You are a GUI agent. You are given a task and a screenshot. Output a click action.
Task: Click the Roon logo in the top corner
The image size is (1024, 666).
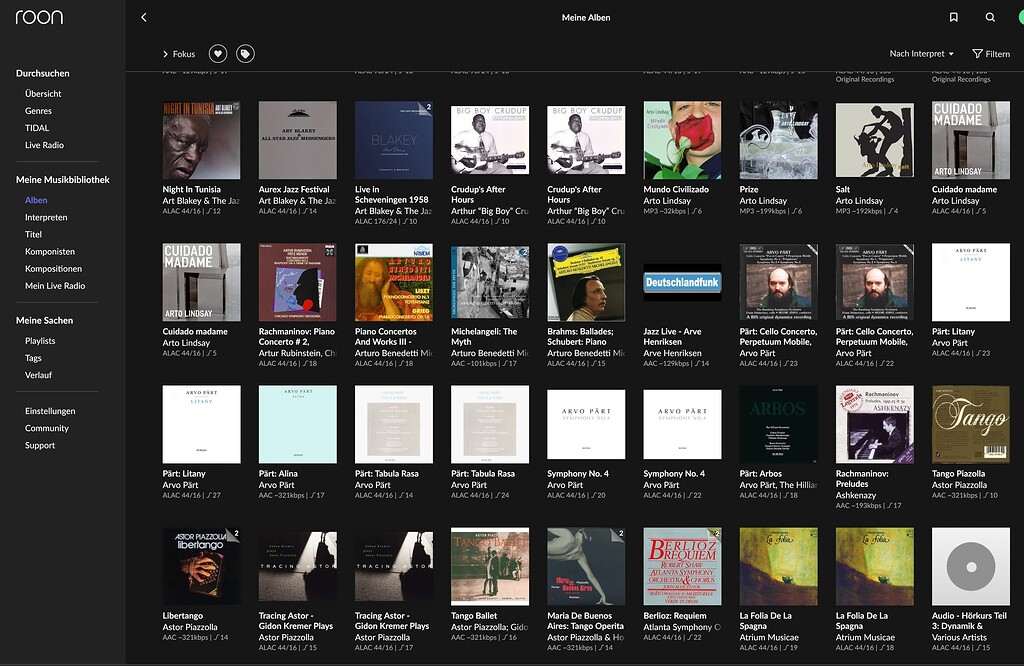point(38,17)
